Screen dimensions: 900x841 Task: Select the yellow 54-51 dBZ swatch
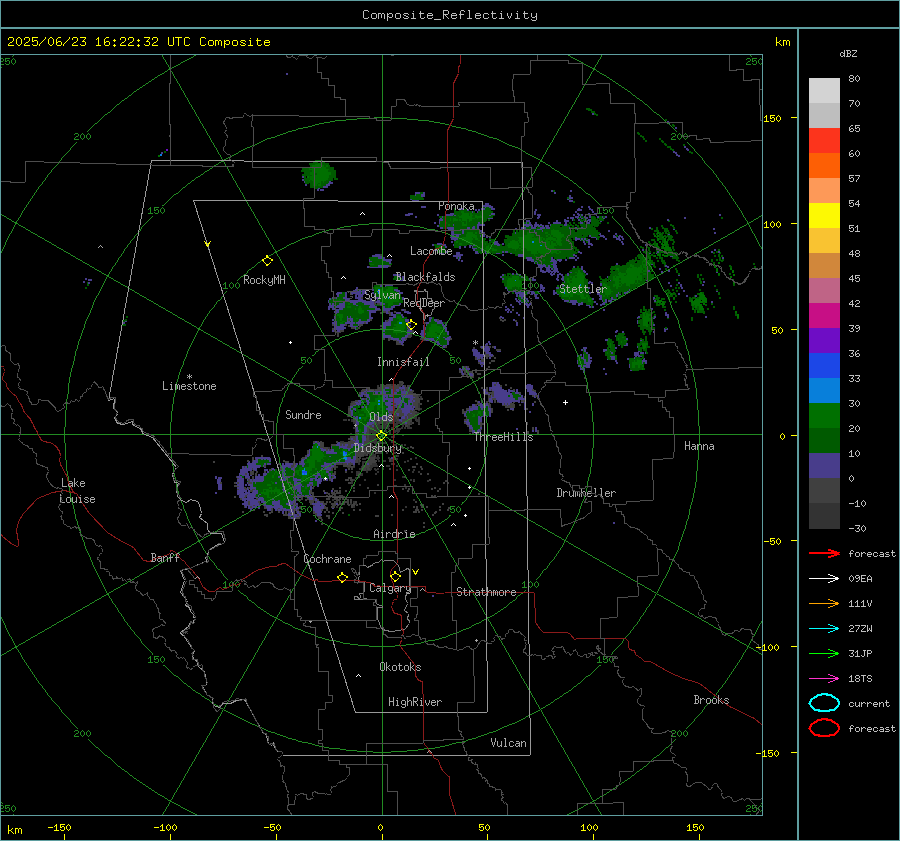824,215
